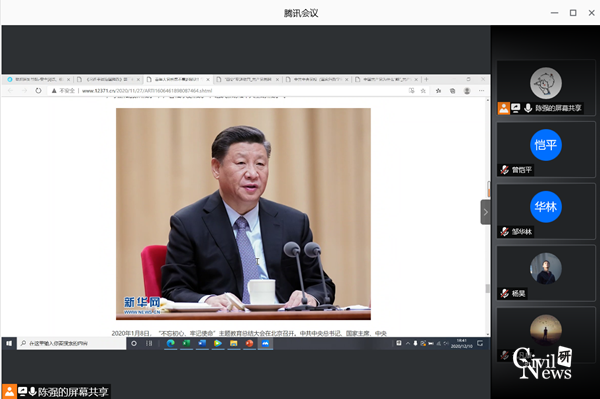Open a new browser tab with plus

(x=426, y=79)
